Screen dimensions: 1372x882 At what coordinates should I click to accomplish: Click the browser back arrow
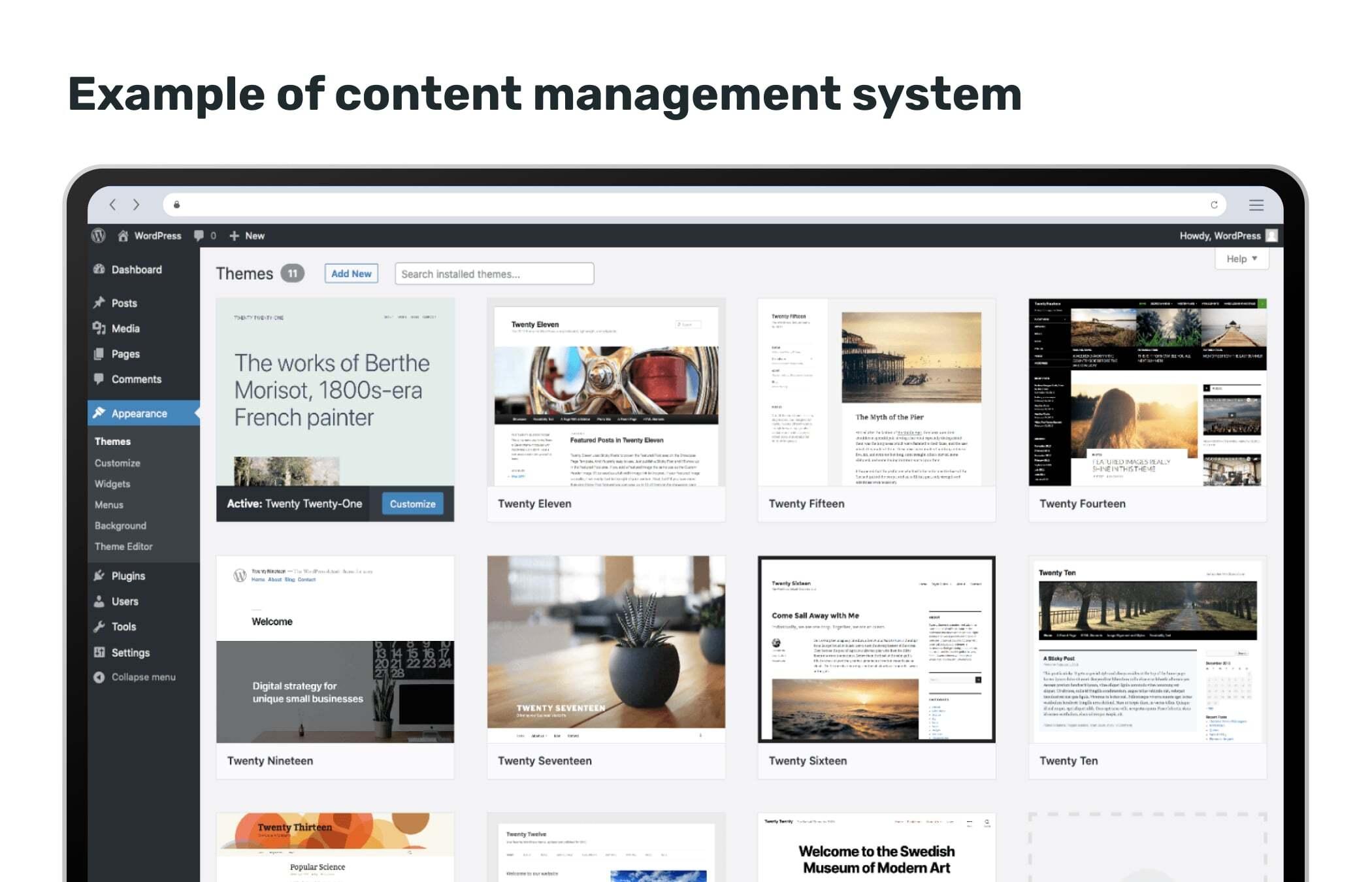[x=112, y=205]
